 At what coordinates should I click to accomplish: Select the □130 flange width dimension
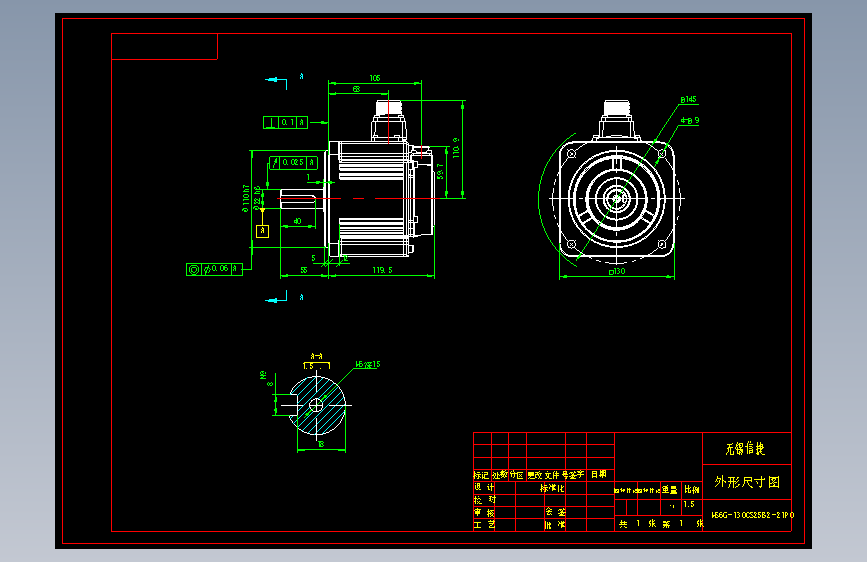click(617, 271)
